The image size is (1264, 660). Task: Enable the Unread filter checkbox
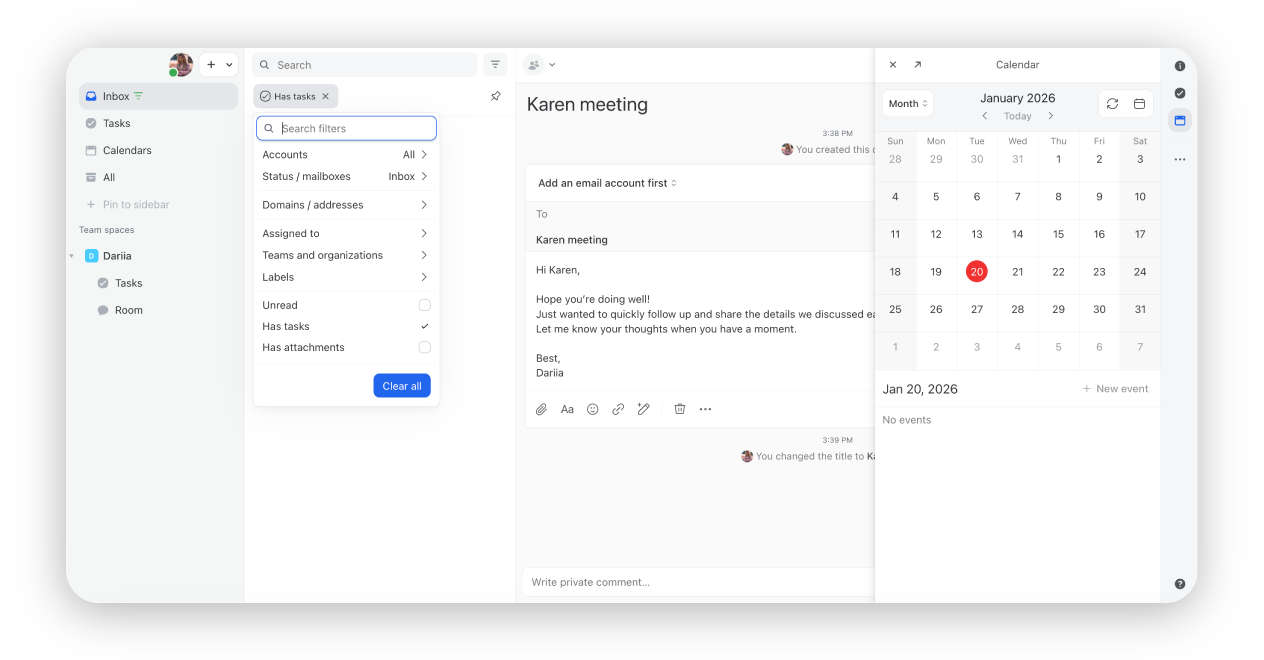pos(424,305)
